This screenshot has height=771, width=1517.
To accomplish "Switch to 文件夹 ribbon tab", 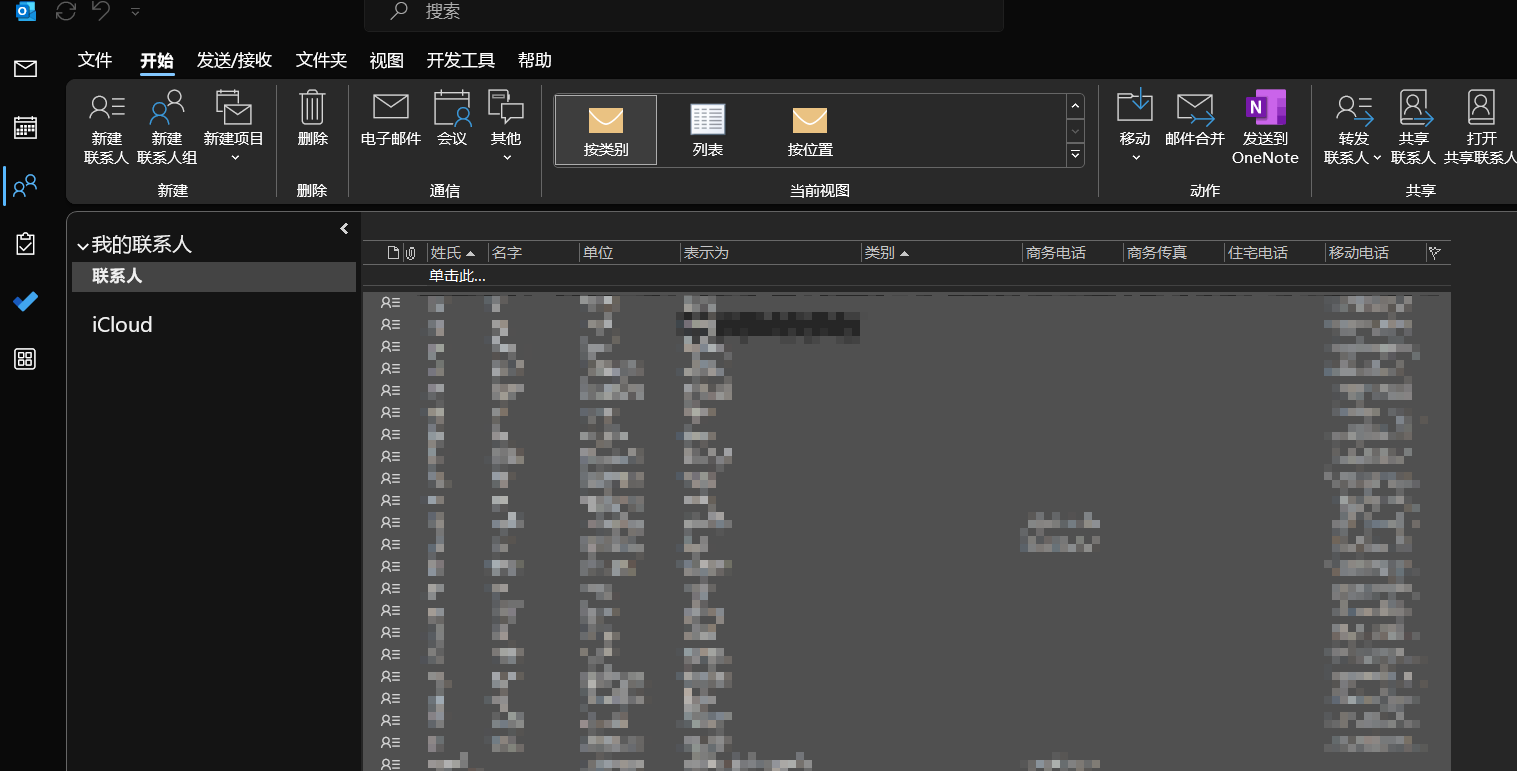I will pyautogui.click(x=321, y=60).
